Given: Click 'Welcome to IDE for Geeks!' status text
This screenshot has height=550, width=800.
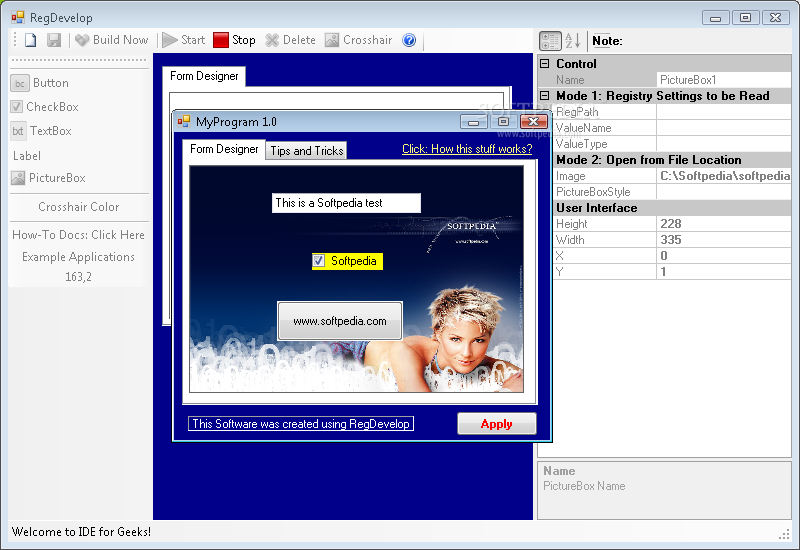Looking at the screenshot, I should [x=81, y=532].
